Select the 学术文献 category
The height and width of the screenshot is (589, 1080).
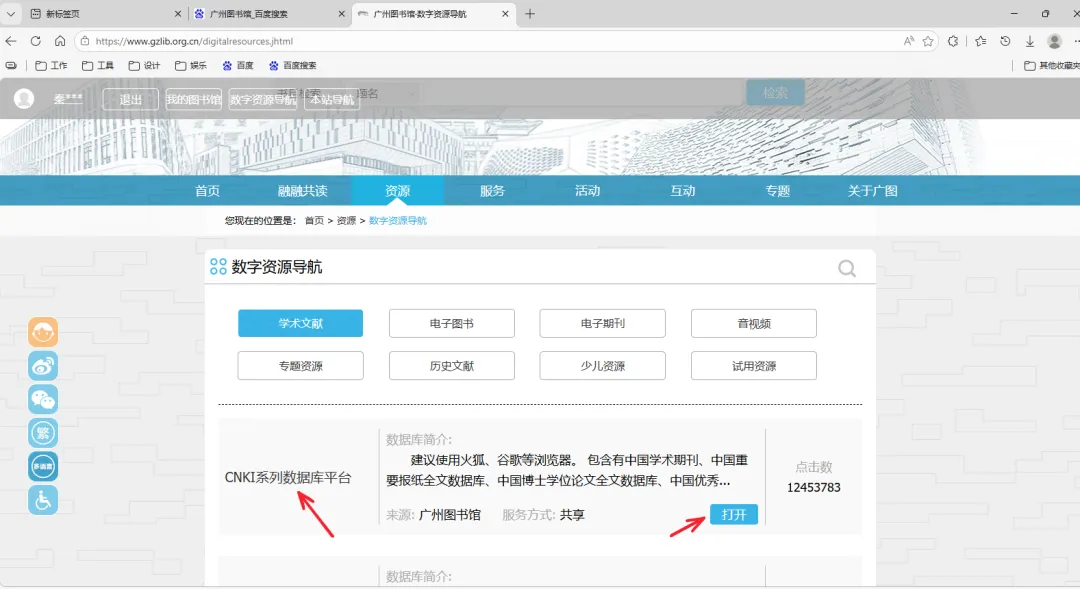[300, 323]
